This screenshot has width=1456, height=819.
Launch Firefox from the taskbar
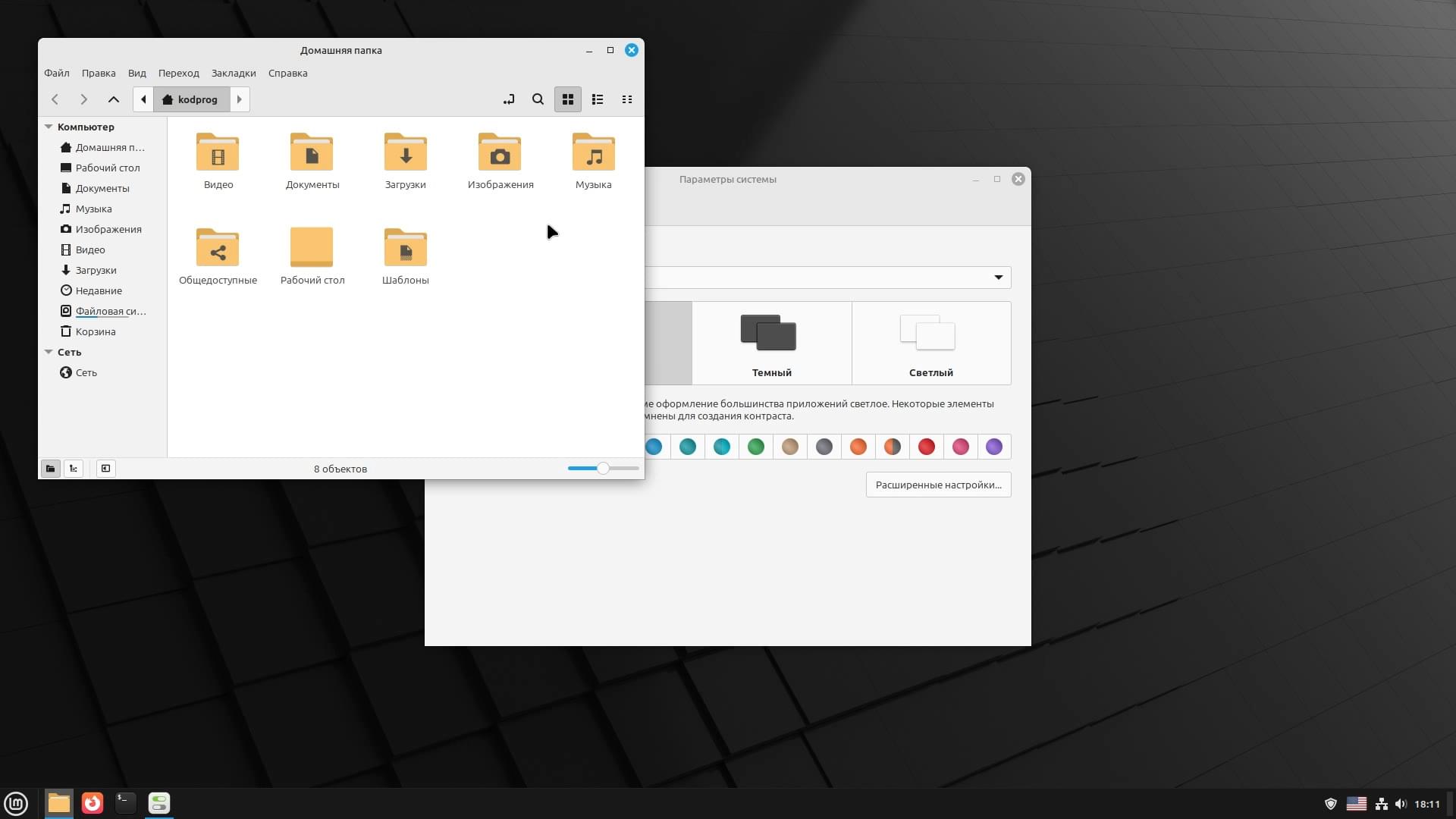93,803
